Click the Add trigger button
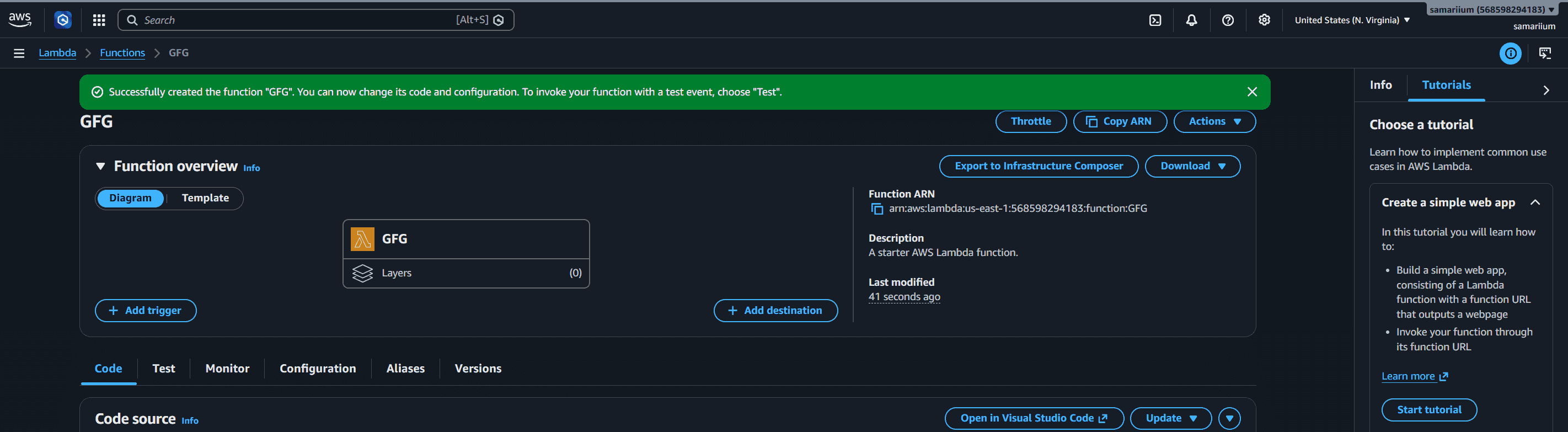Image resolution: width=1568 pixels, height=432 pixels. pos(146,311)
